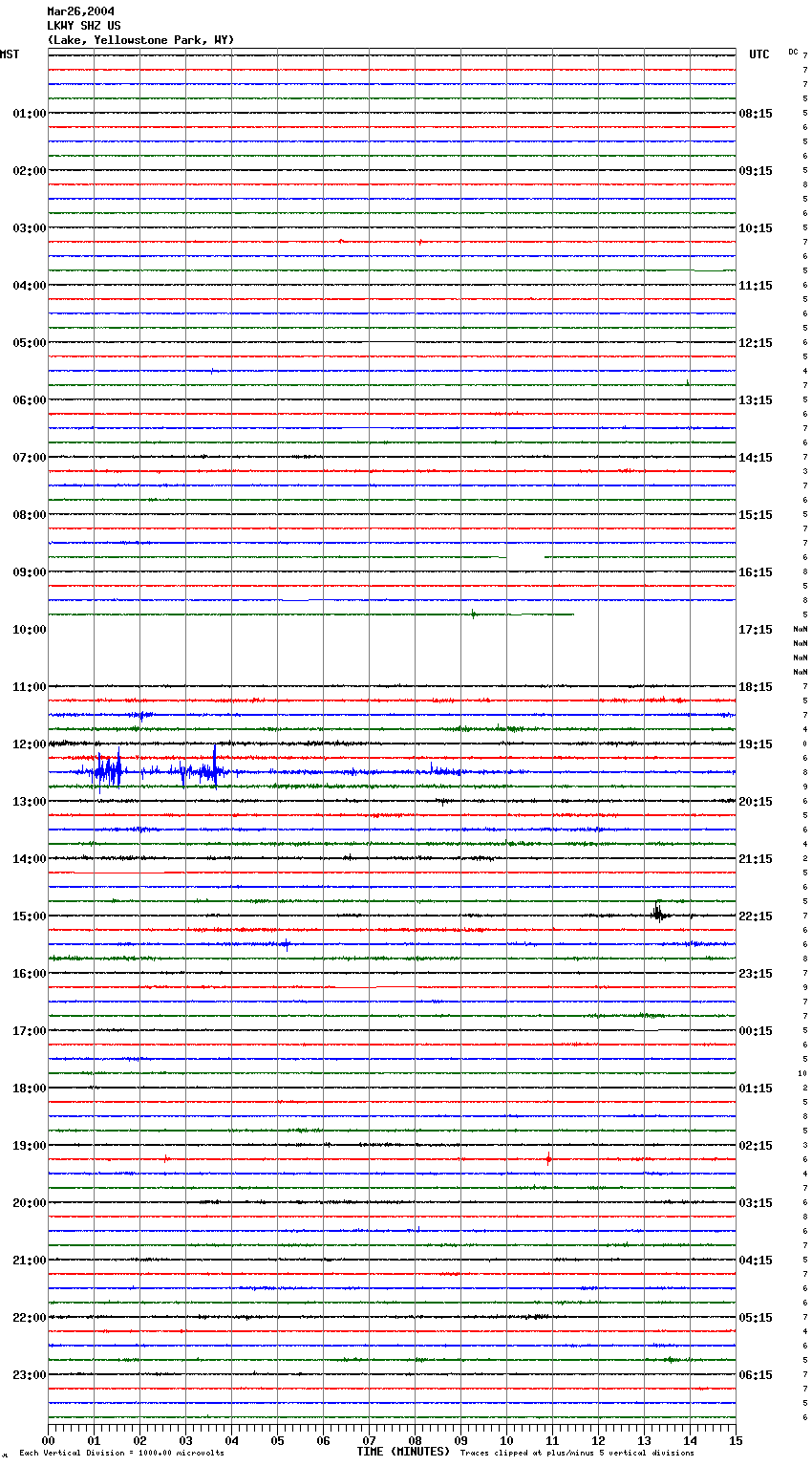
Task: Click the minute 00 axis tick label
Action: 48,1440
